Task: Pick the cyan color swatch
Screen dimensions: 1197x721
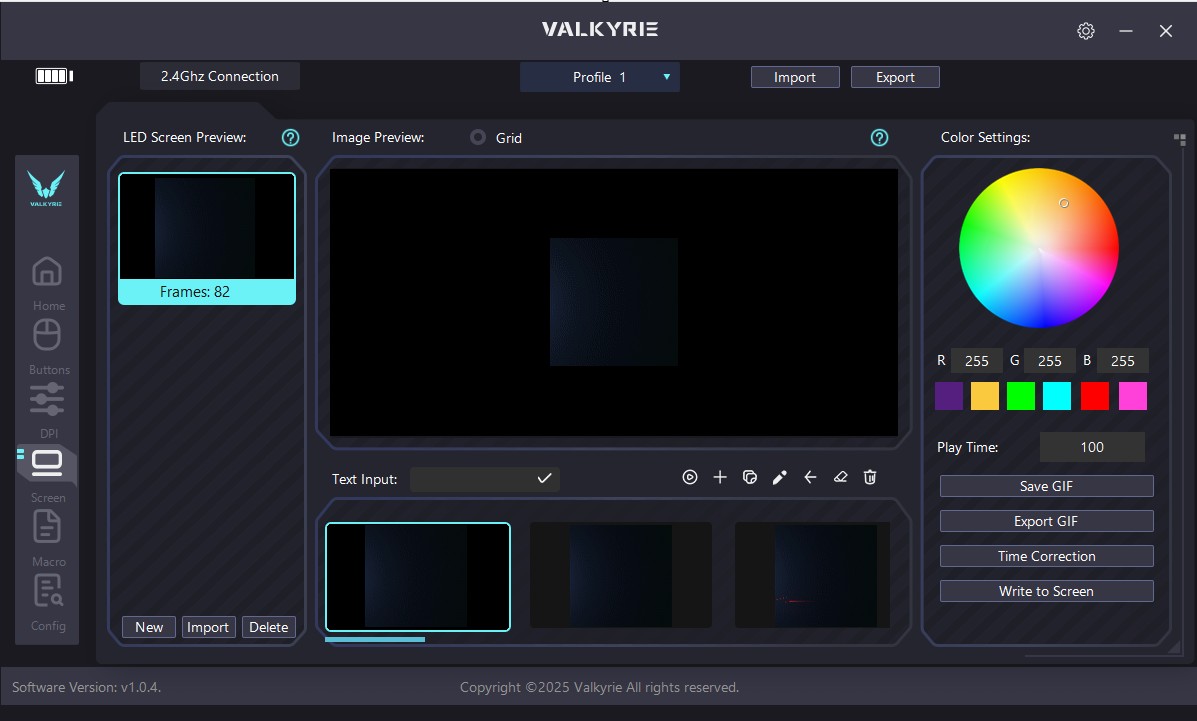Action: click(x=1057, y=396)
